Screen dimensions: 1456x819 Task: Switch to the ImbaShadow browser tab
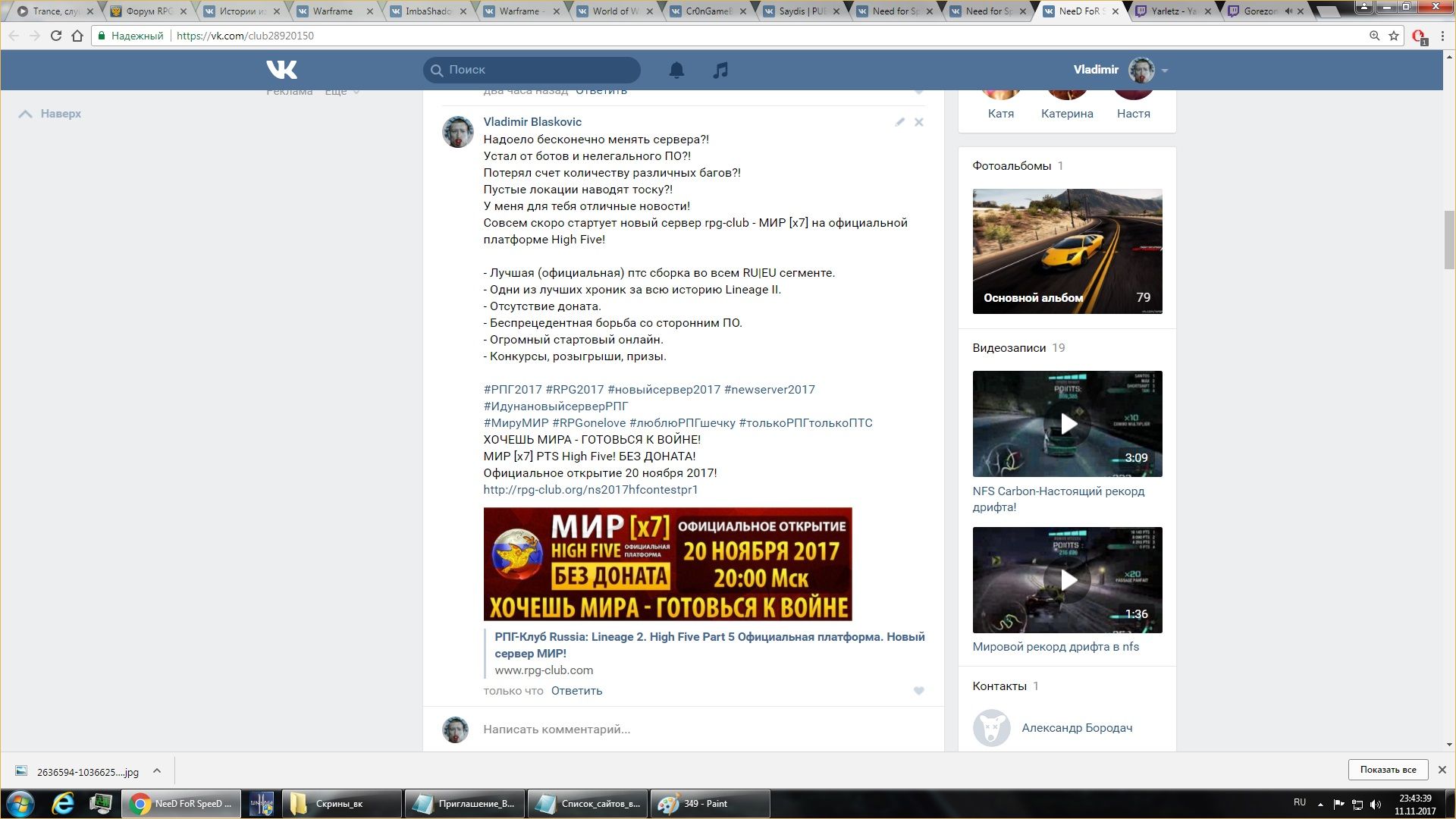coord(428,11)
